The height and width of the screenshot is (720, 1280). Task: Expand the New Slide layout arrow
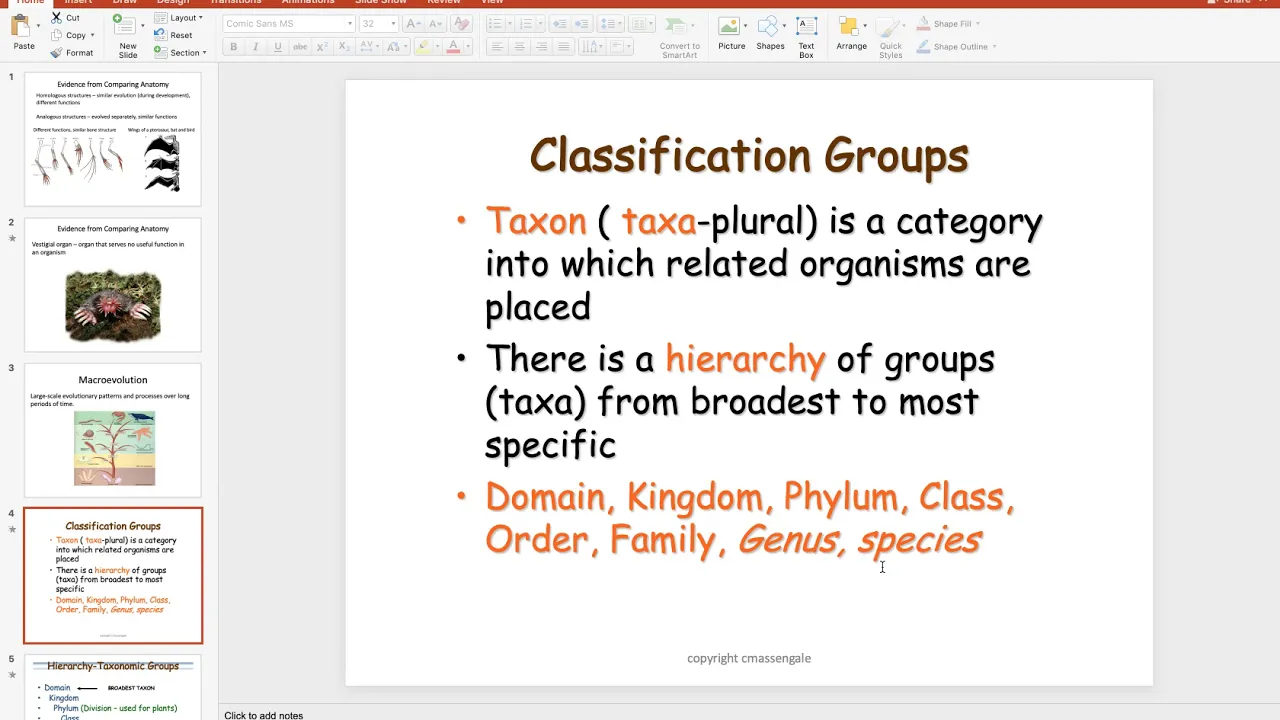(x=143, y=26)
